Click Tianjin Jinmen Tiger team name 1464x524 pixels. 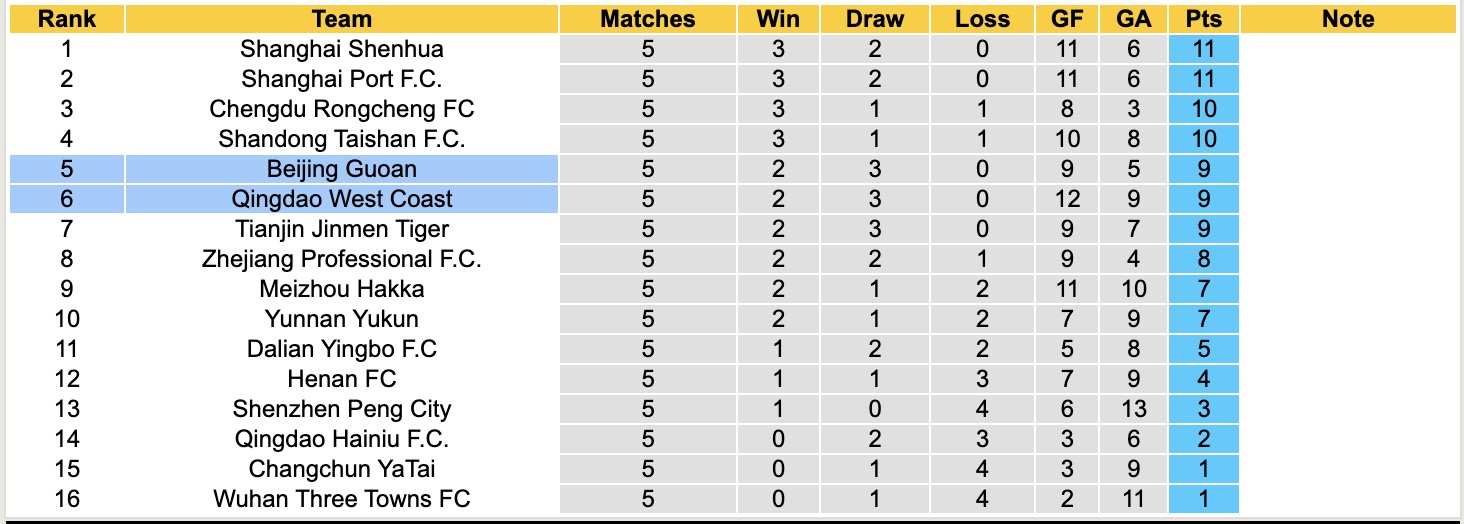click(342, 229)
